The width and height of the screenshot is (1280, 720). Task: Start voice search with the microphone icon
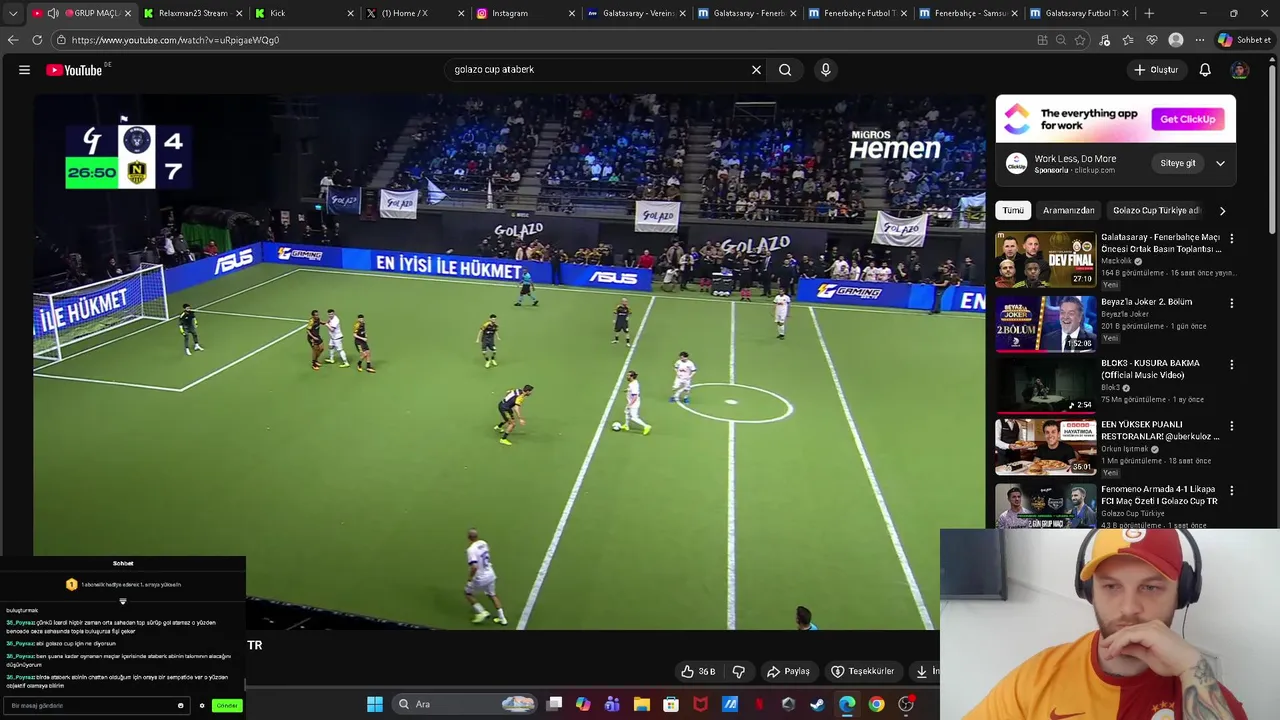click(x=825, y=70)
